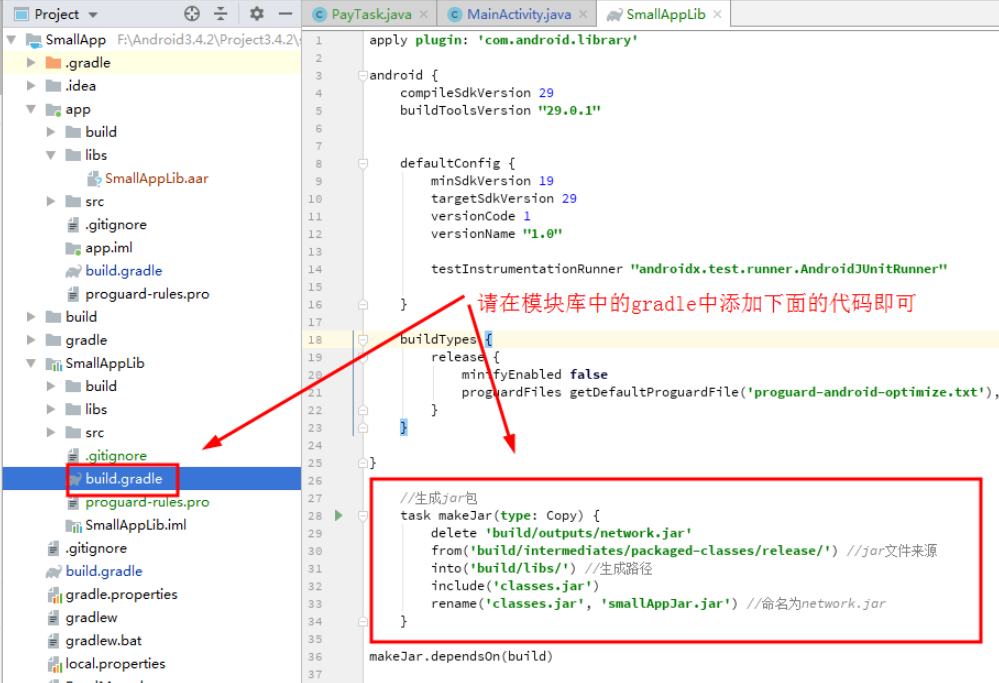Viewport: 999px width, 683px height.
Task: Click the Project panel icon beside Project dropdown
Action: tap(20, 14)
